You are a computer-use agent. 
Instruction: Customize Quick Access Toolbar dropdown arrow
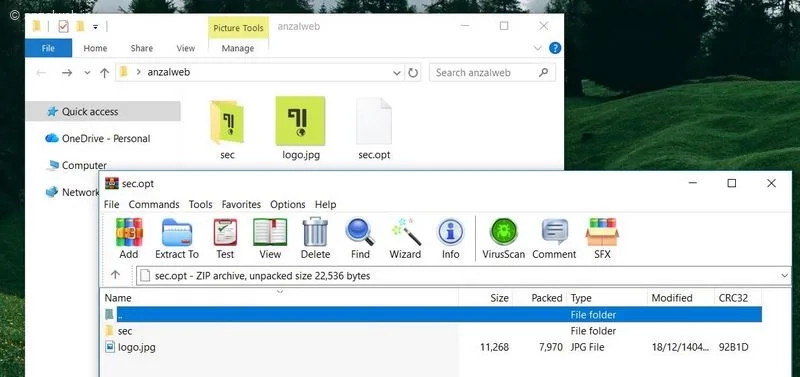95,27
